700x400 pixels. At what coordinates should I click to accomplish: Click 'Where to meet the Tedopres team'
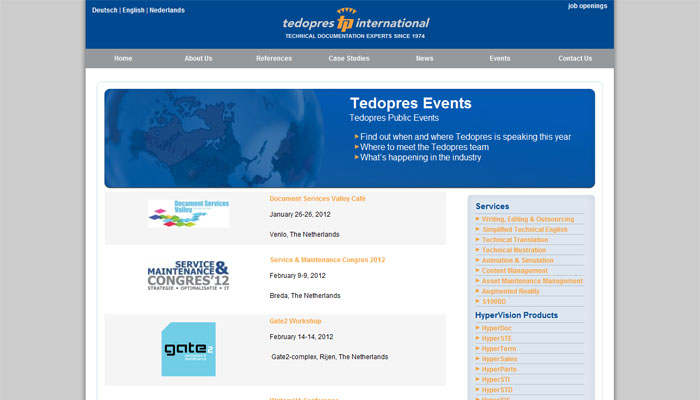[424, 147]
